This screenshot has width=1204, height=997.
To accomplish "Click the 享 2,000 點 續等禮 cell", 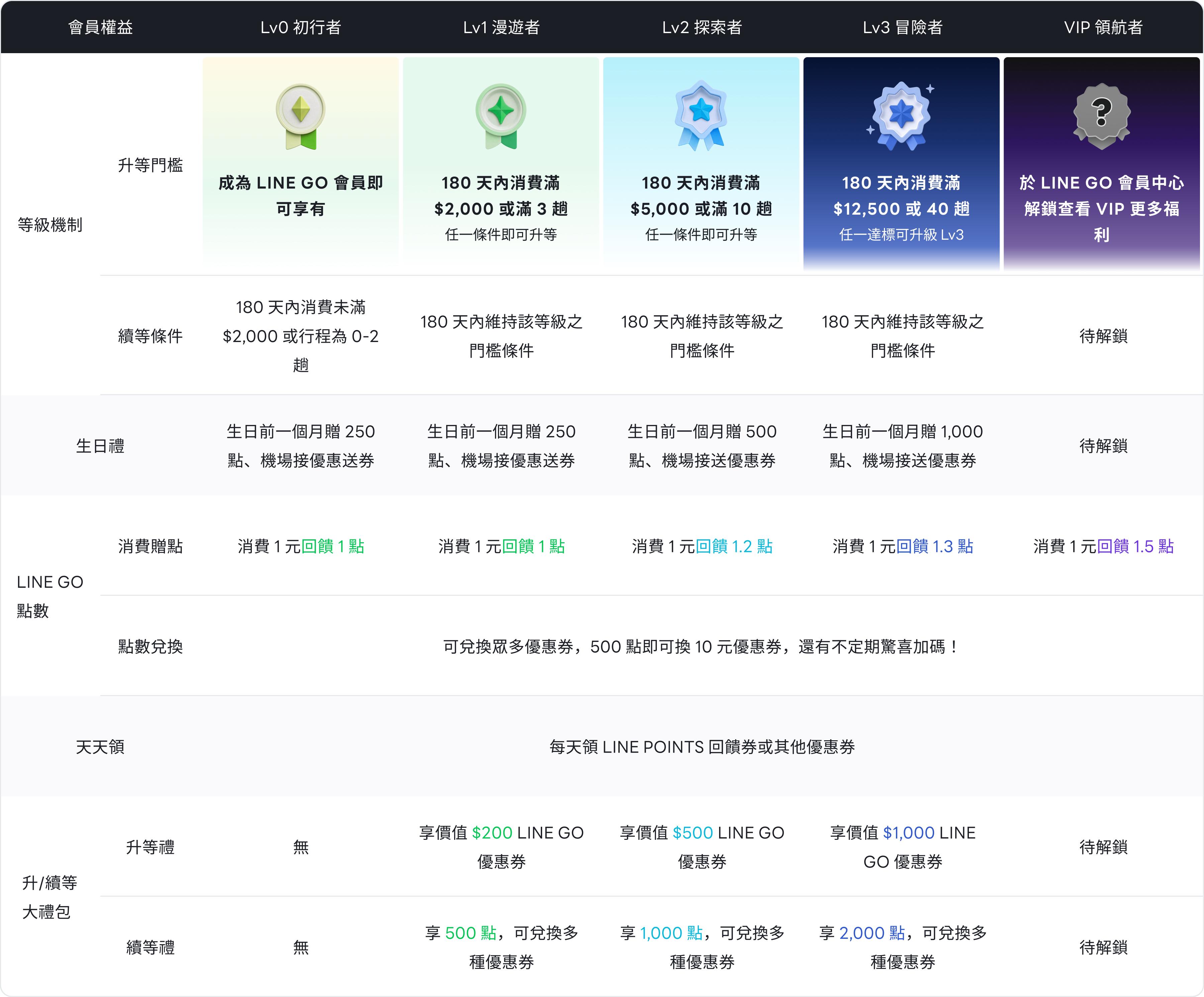I will 902,947.
